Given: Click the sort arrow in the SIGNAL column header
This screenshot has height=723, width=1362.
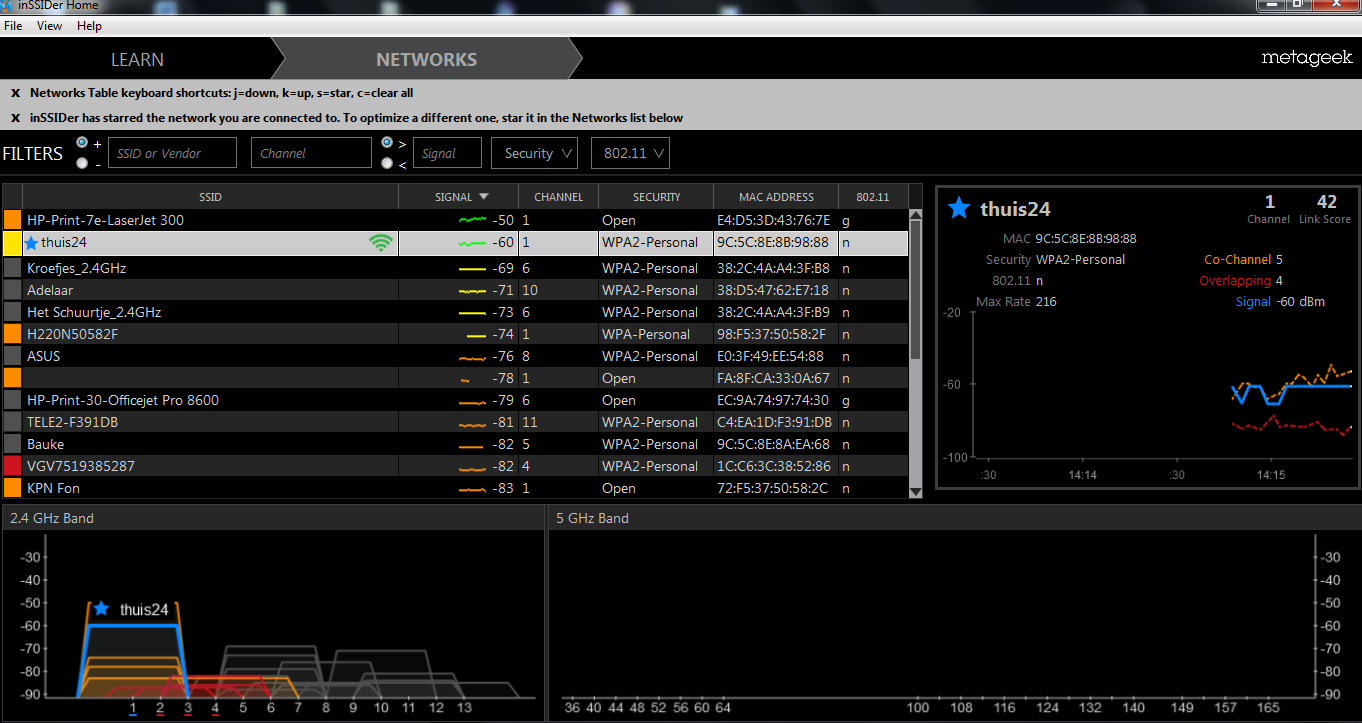Looking at the screenshot, I should (x=484, y=197).
